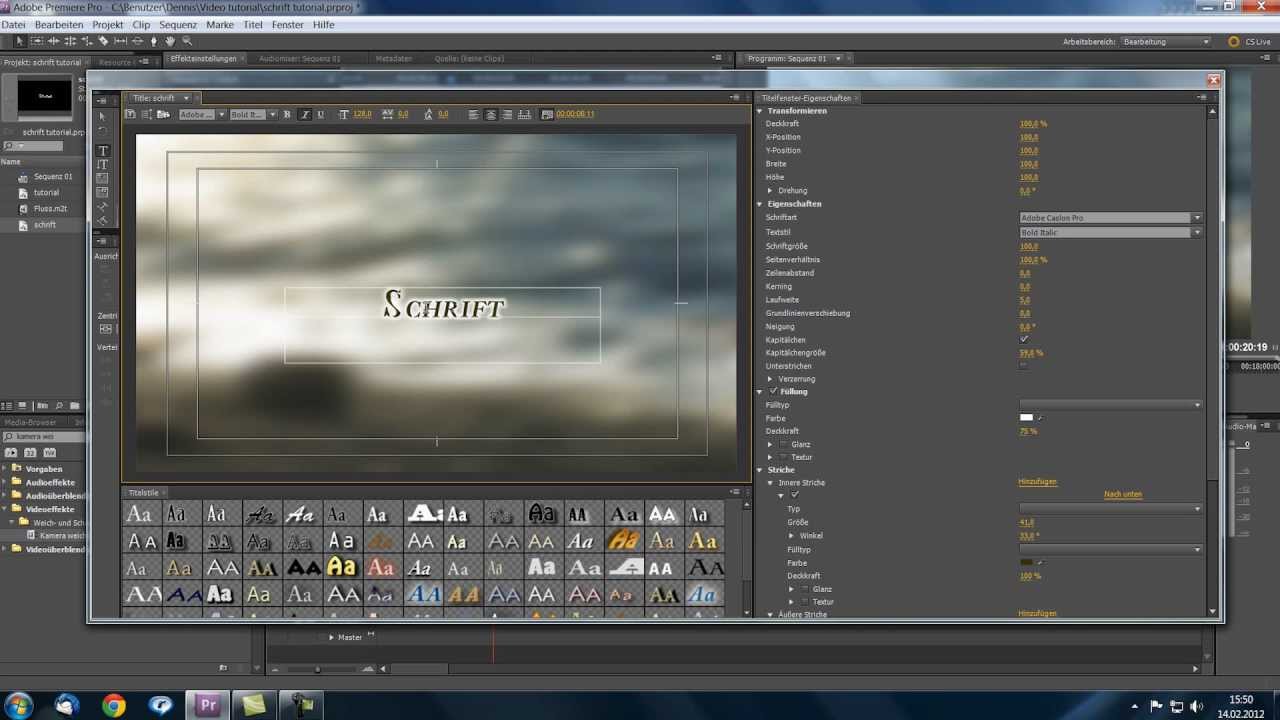The height and width of the screenshot is (720, 1280).
Task: Select the horizontal Type tool in titler
Action: (103, 151)
